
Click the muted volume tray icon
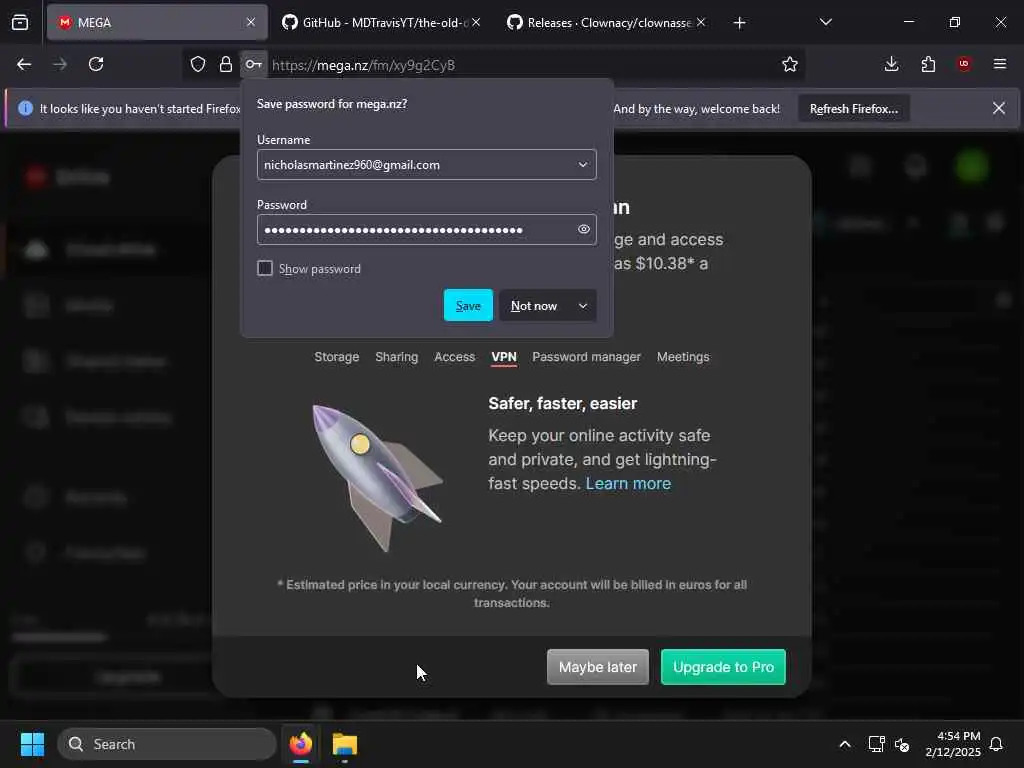(x=903, y=744)
